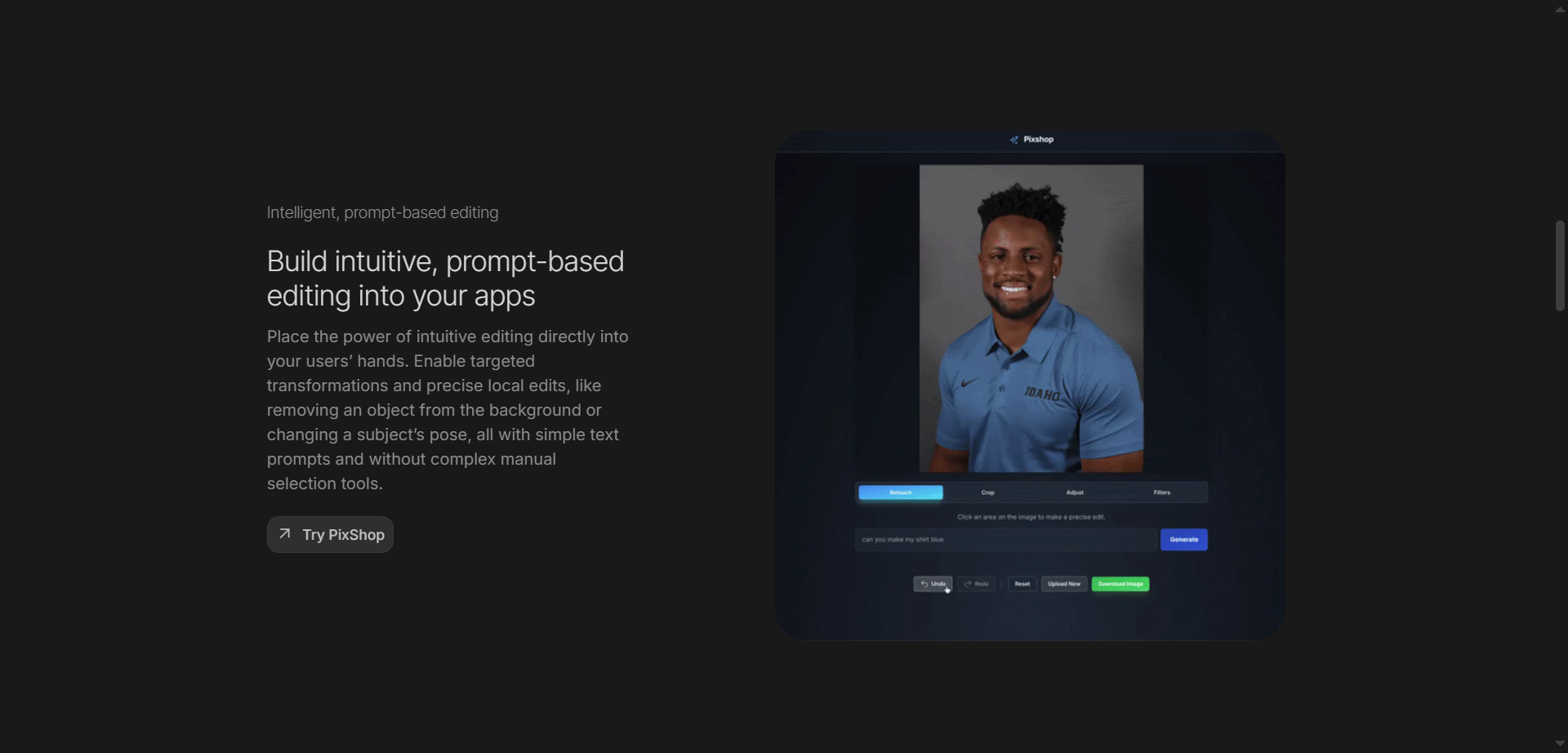Click the 'Intelligent, prompt-based editing' subtitle
1568x753 pixels.
(x=382, y=212)
